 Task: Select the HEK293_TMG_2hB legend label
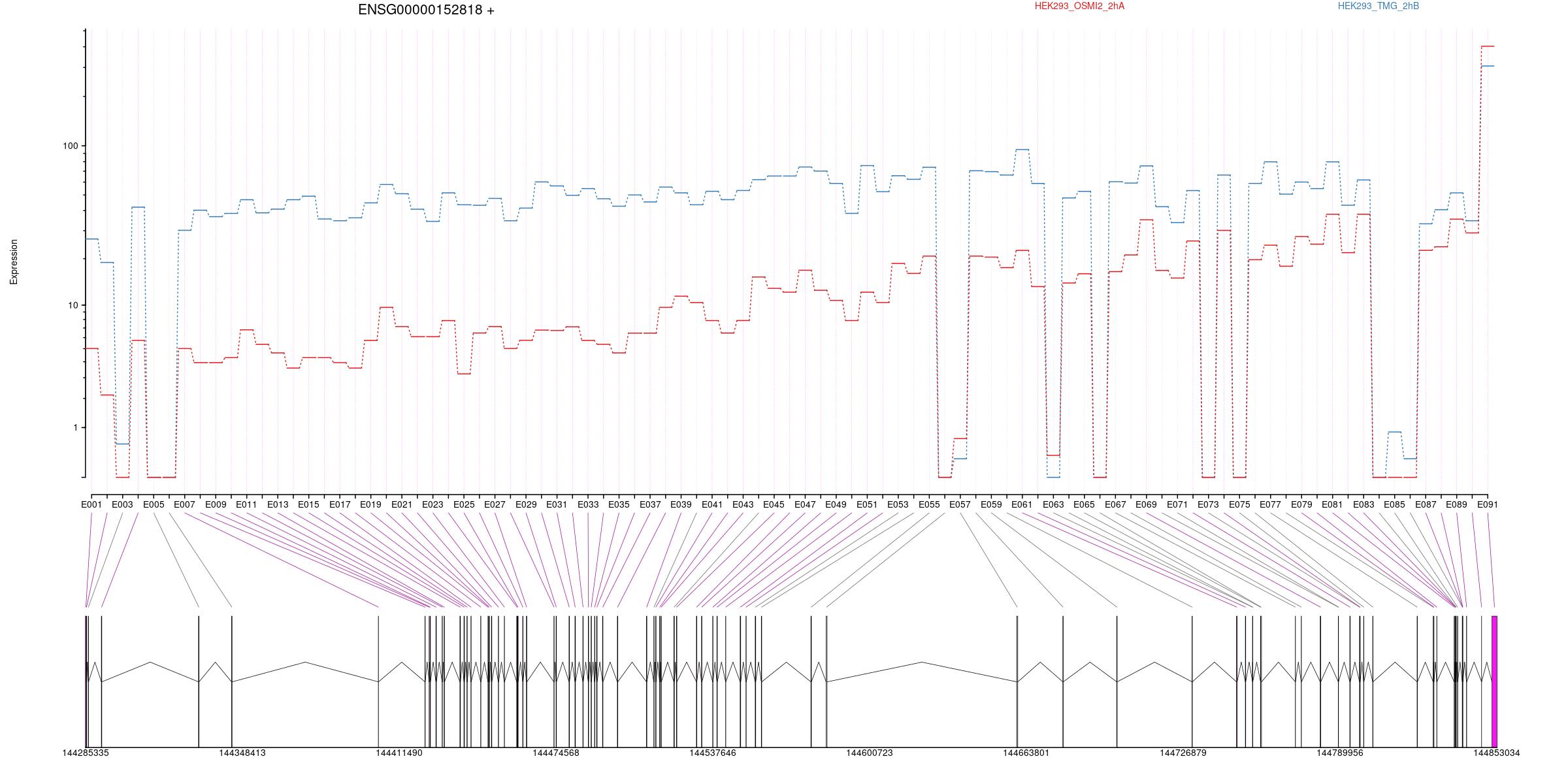[x=1379, y=6]
